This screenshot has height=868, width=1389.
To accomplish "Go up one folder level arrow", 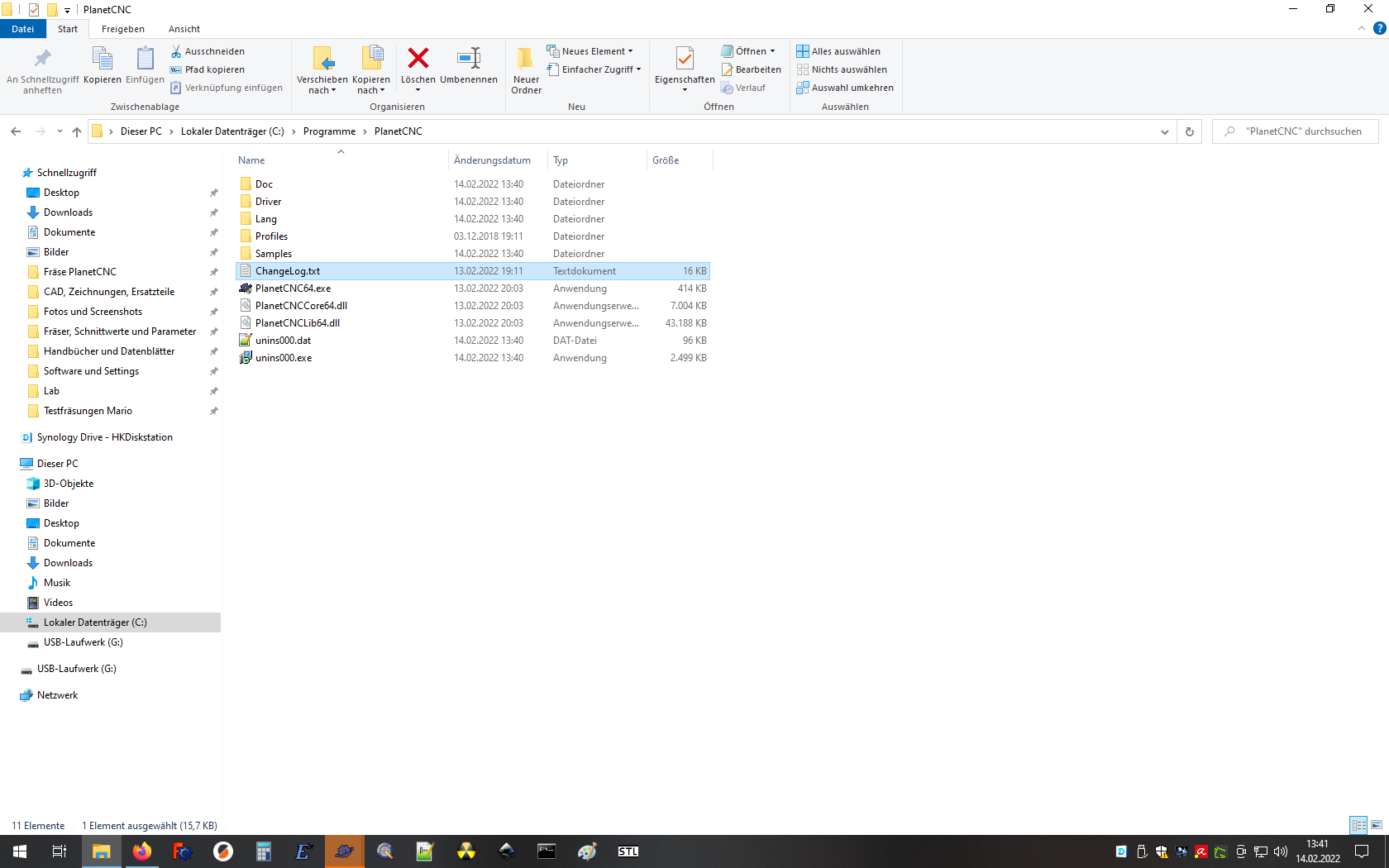I will coord(77,131).
